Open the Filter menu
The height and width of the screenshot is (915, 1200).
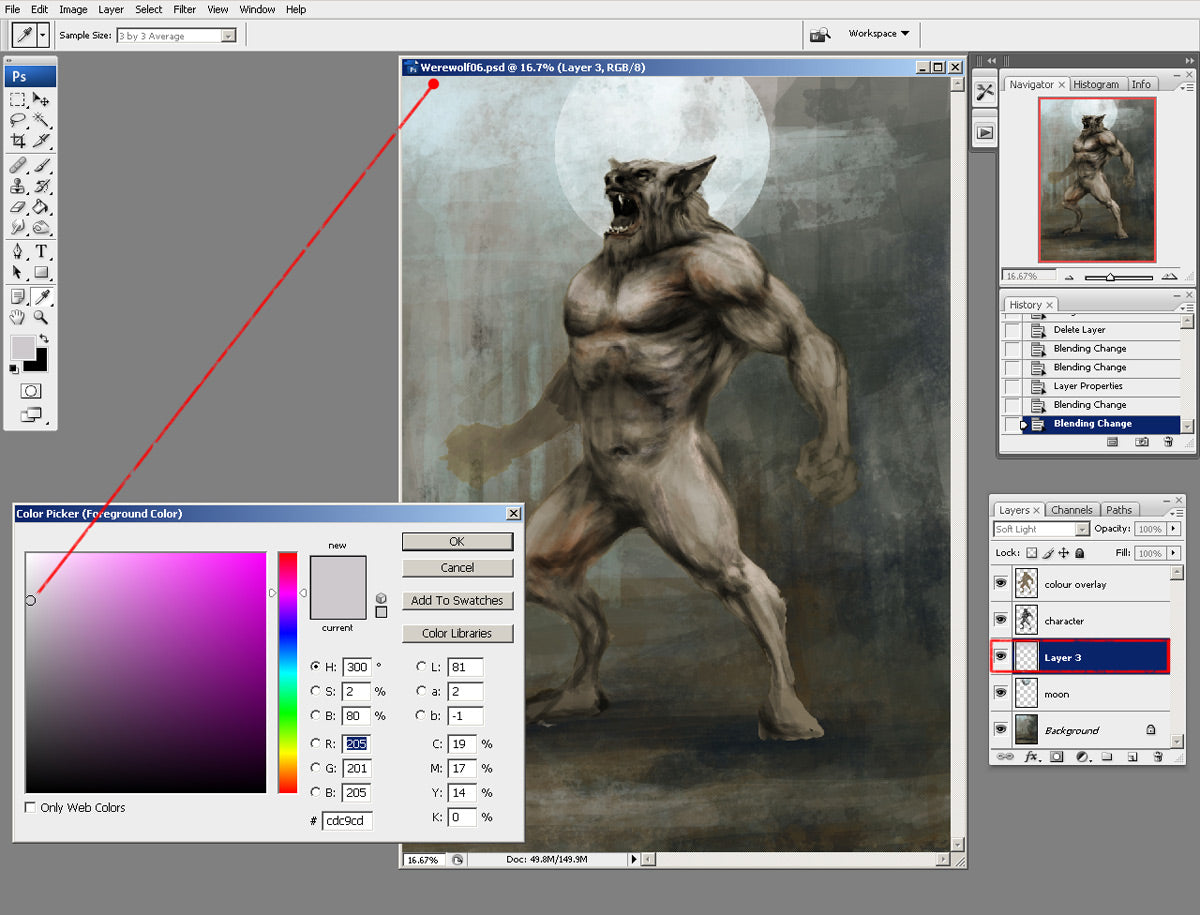point(184,9)
